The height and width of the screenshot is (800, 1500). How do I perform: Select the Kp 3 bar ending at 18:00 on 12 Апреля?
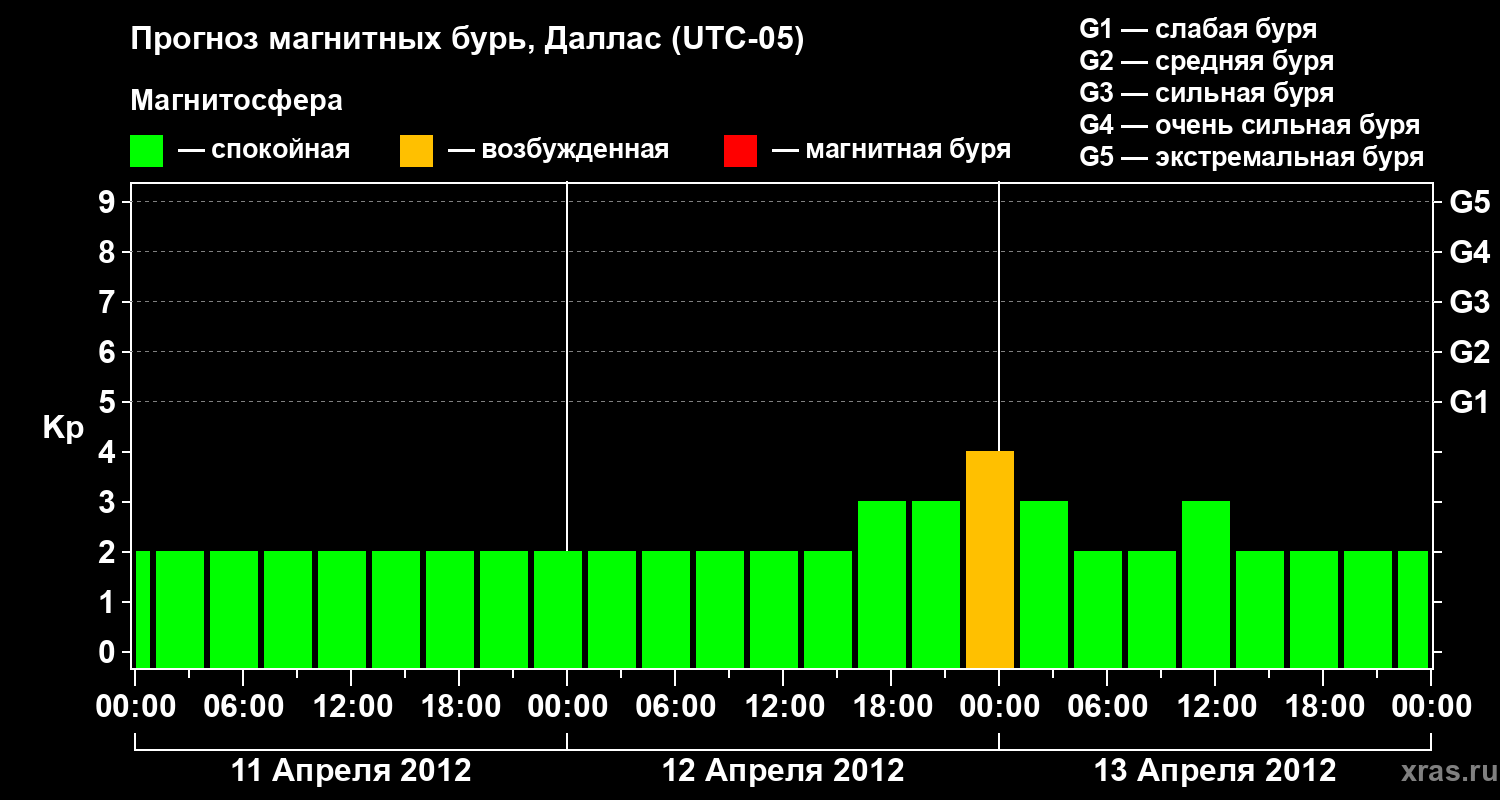click(882, 584)
